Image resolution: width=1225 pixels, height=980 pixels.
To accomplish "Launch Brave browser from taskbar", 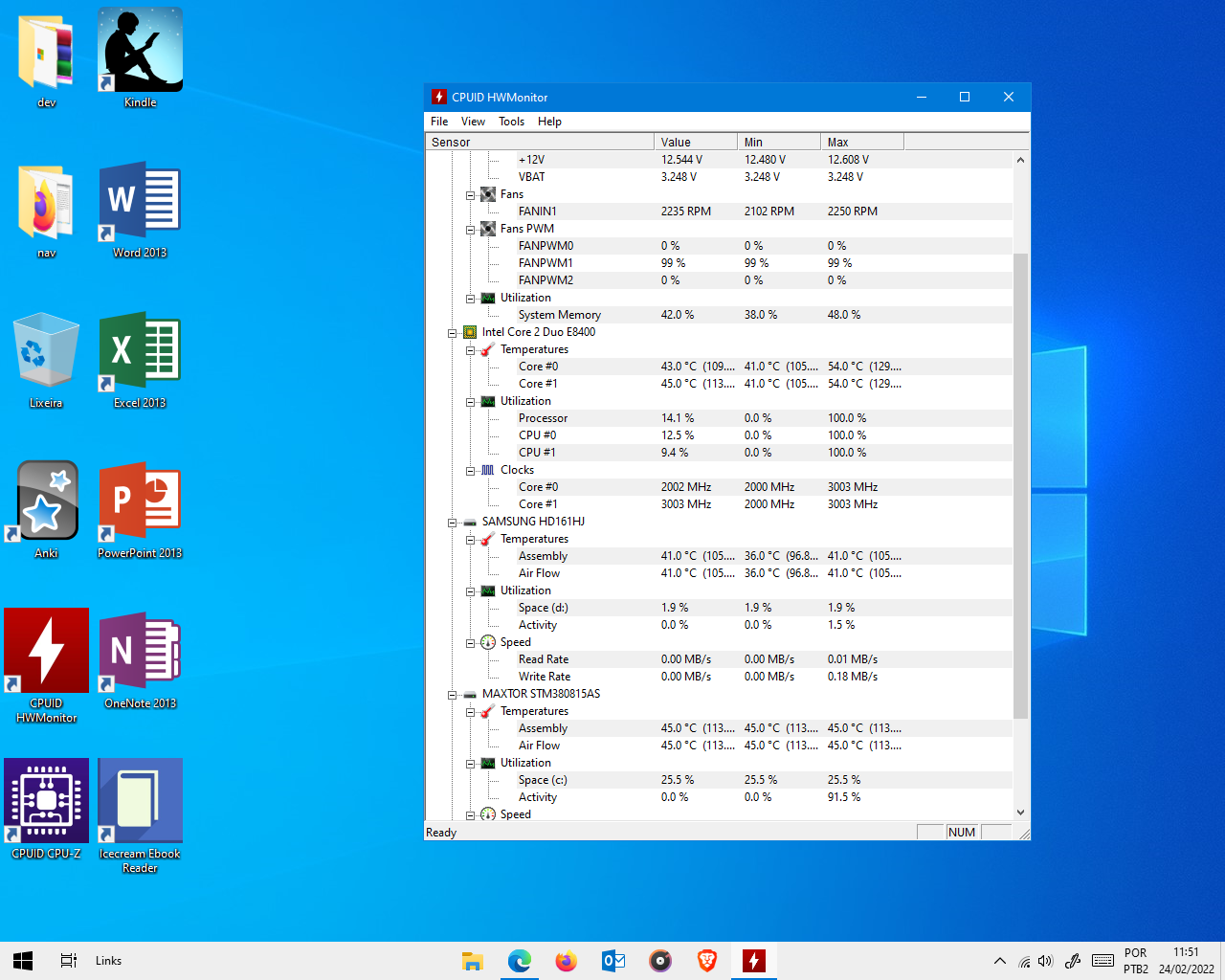I will click(707, 961).
